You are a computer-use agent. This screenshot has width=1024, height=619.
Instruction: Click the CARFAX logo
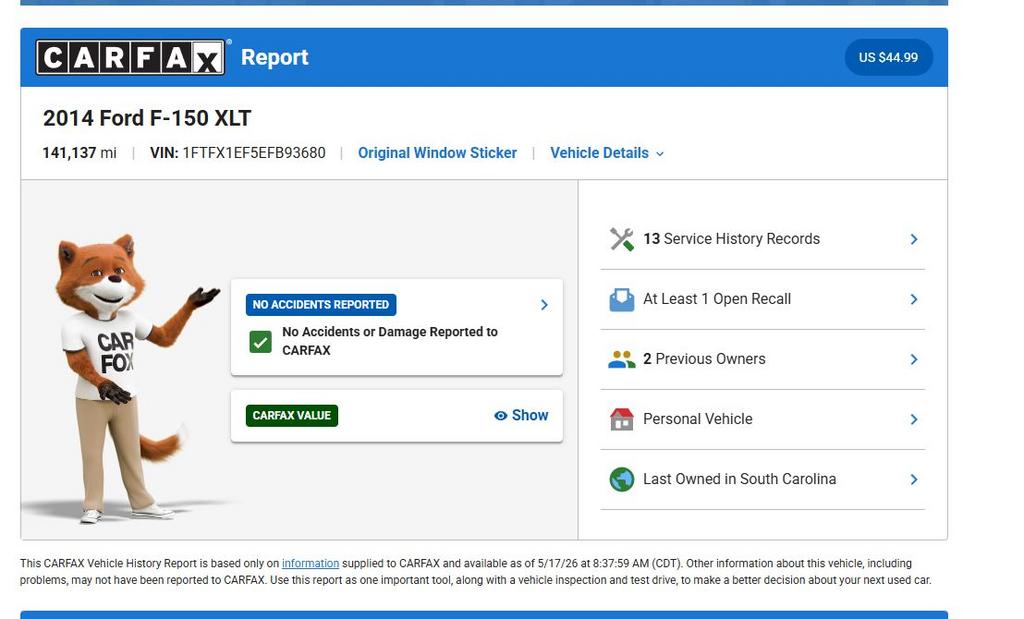(x=131, y=57)
